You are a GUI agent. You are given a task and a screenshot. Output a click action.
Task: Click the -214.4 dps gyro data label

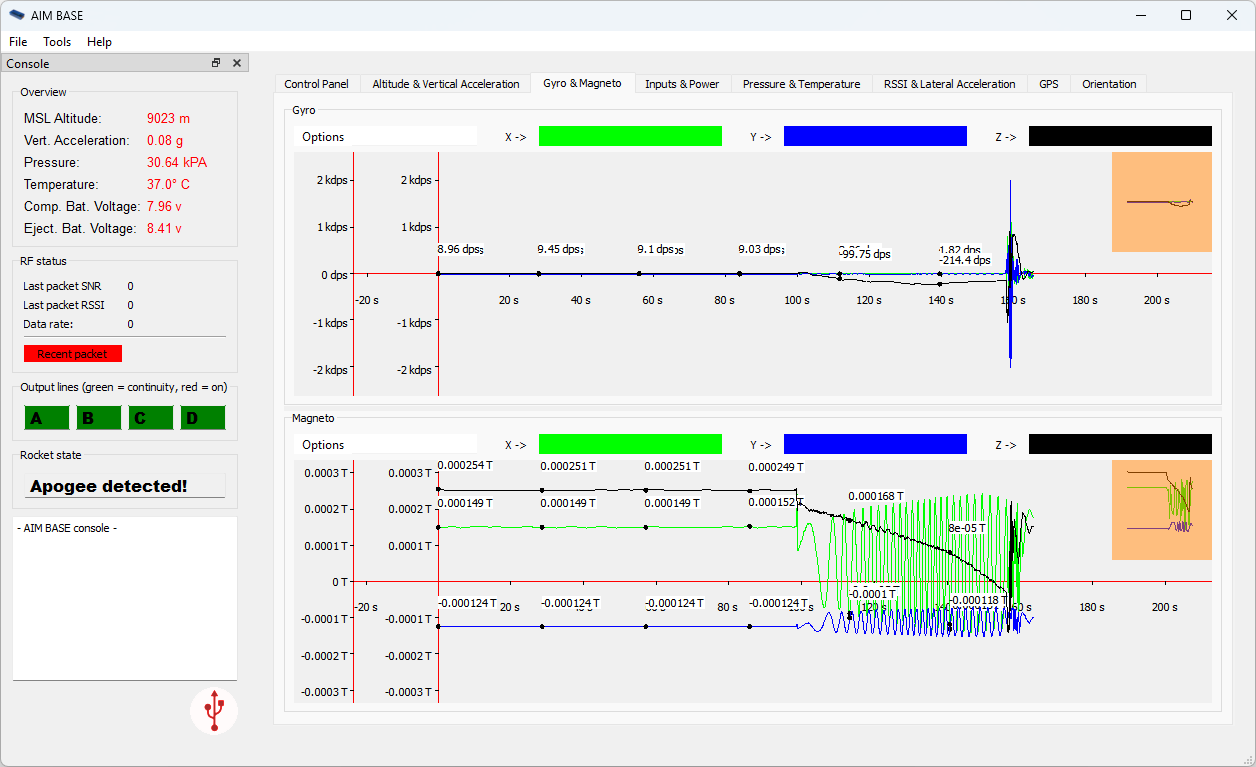[965, 260]
